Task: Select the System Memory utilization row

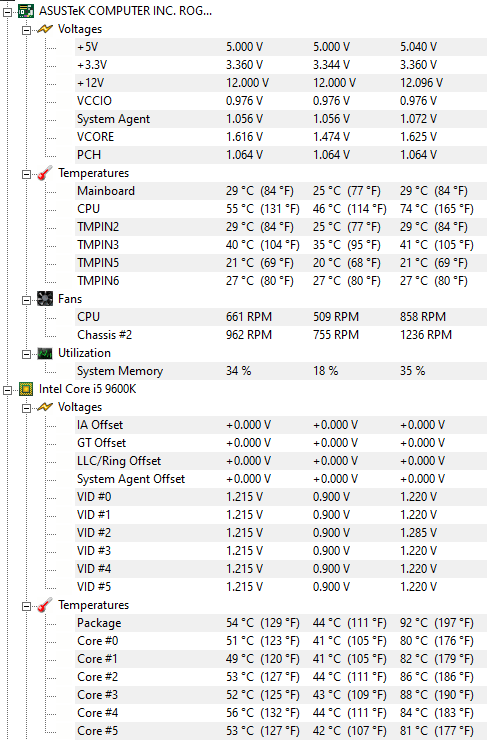Action: point(281,371)
